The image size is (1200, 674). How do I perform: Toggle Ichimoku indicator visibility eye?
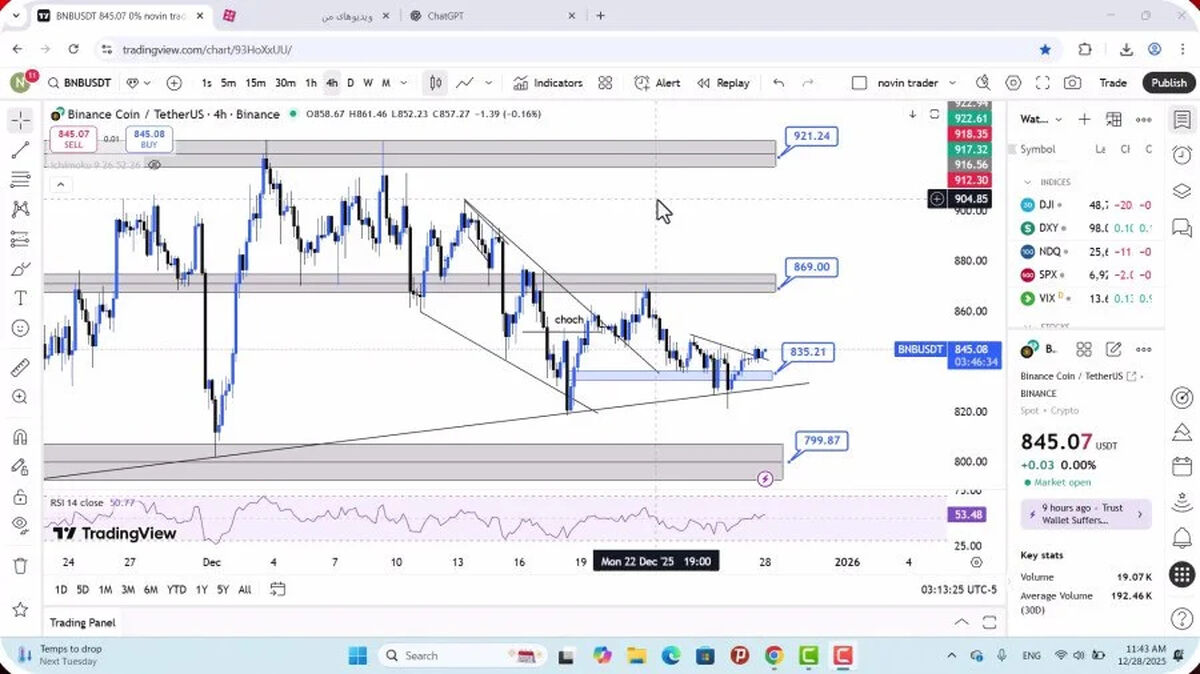tap(154, 165)
